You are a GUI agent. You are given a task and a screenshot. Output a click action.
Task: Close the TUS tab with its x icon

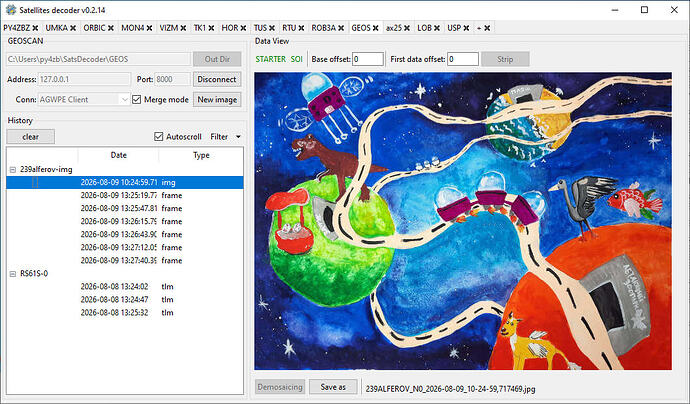pyautogui.click(x=272, y=28)
